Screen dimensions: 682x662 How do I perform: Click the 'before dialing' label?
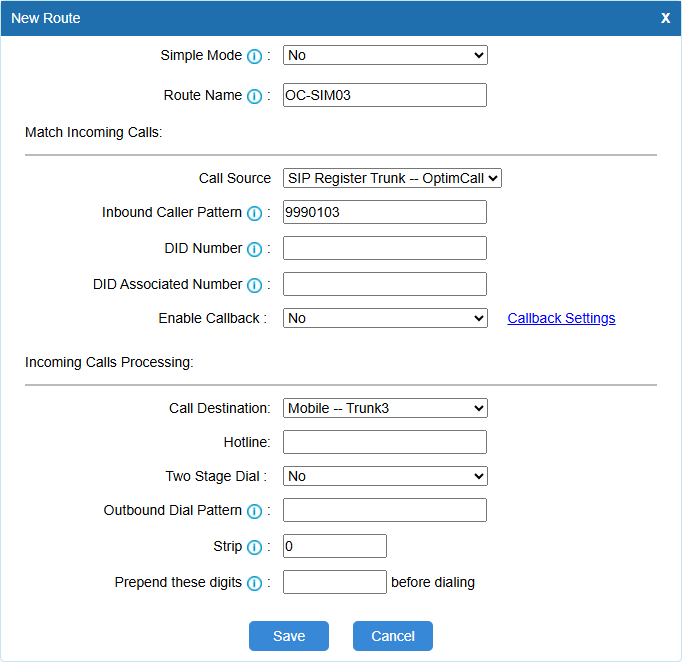pos(433,582)
